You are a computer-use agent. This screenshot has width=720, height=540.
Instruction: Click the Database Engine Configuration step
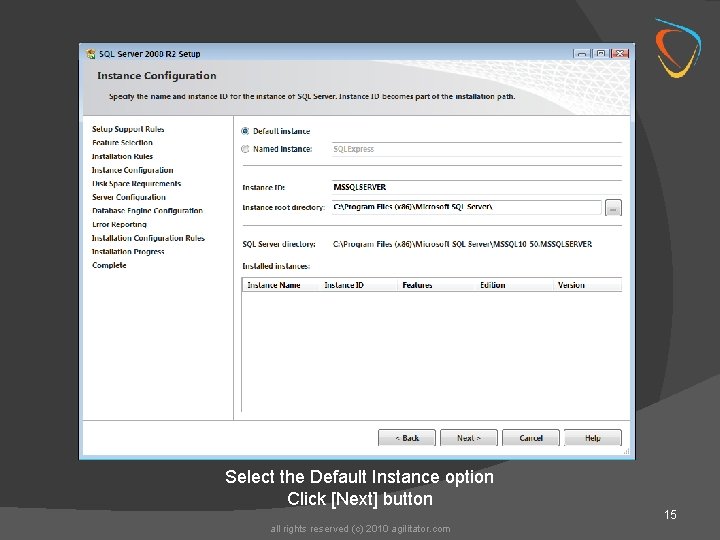[x=147, y=210]
